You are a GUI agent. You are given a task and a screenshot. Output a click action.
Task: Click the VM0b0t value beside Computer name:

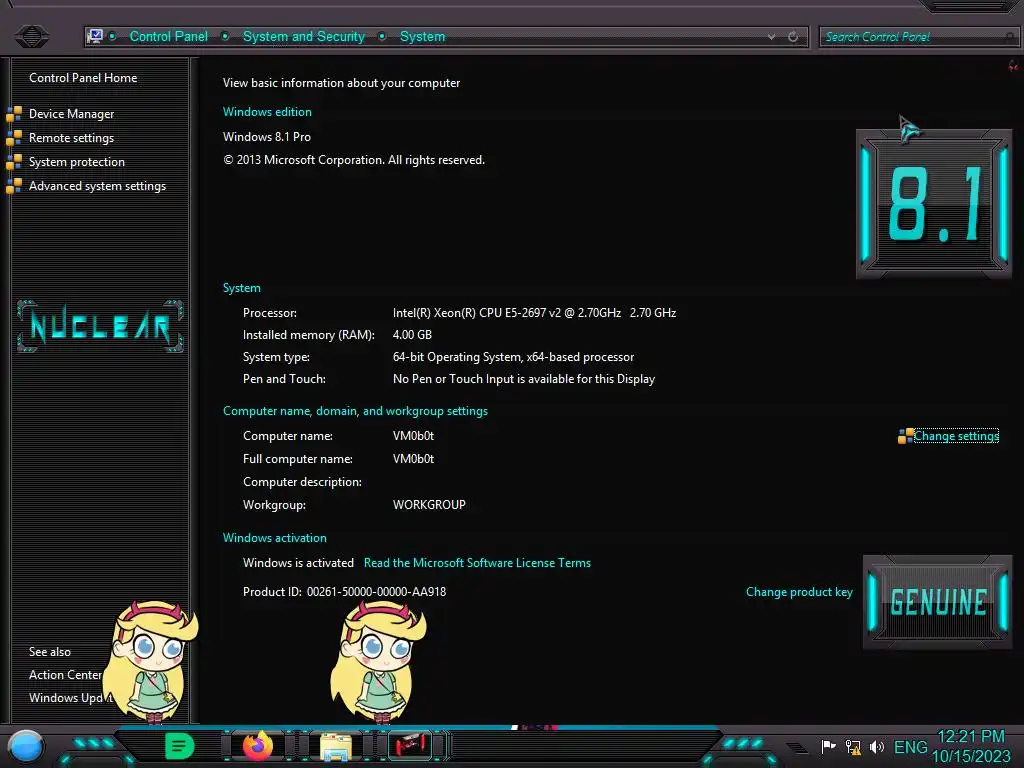pos(413,436)
